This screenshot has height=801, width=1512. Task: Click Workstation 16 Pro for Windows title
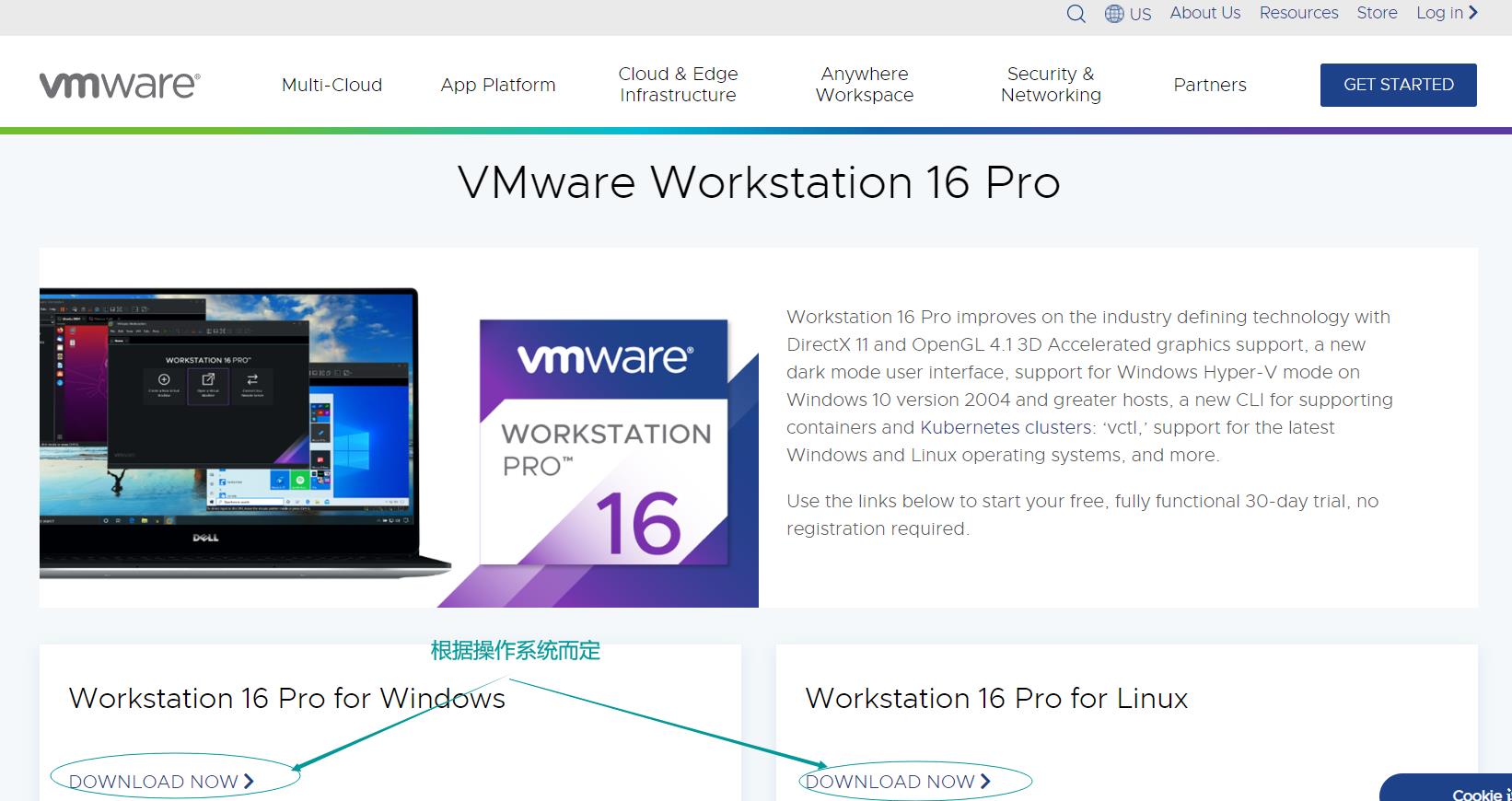pos(287,698)
